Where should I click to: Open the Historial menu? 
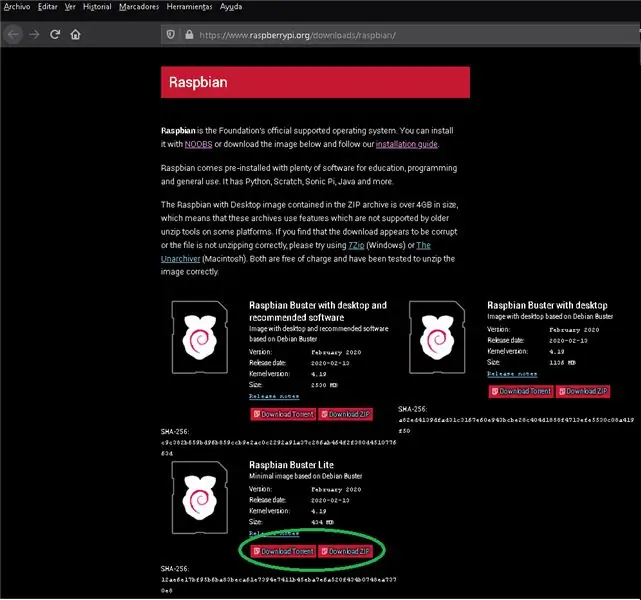[97, 7]
